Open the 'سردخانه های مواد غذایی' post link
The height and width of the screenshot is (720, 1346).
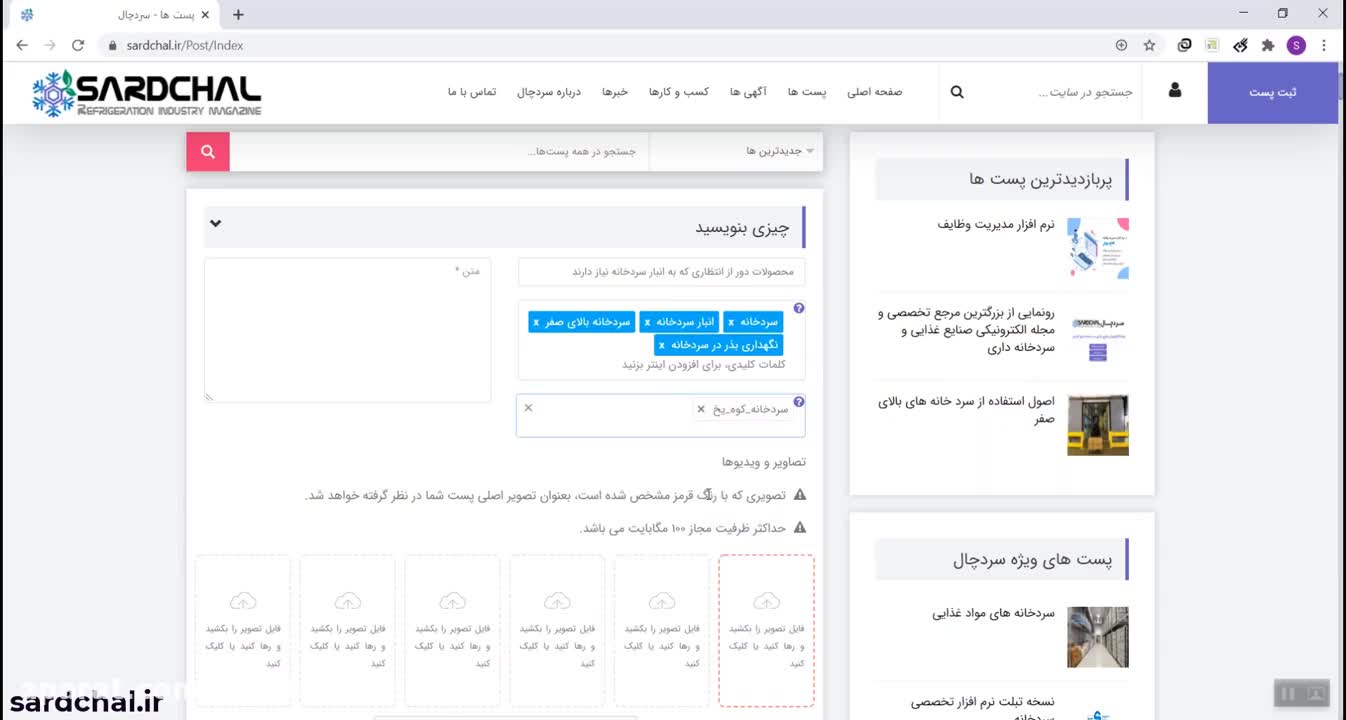tap(993, 613)
